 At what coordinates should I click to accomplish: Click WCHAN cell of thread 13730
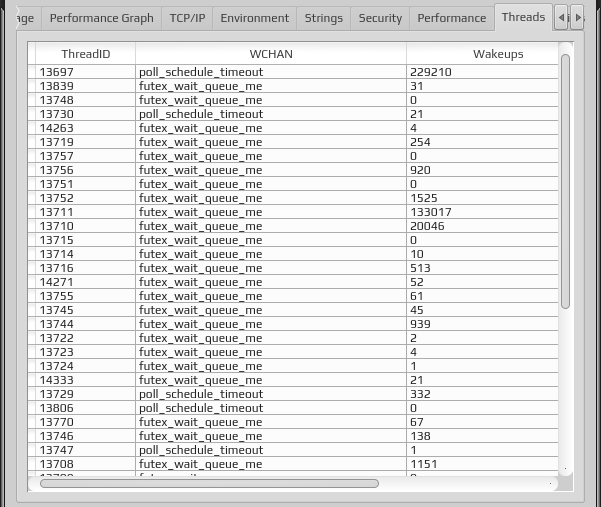(271, 114)
